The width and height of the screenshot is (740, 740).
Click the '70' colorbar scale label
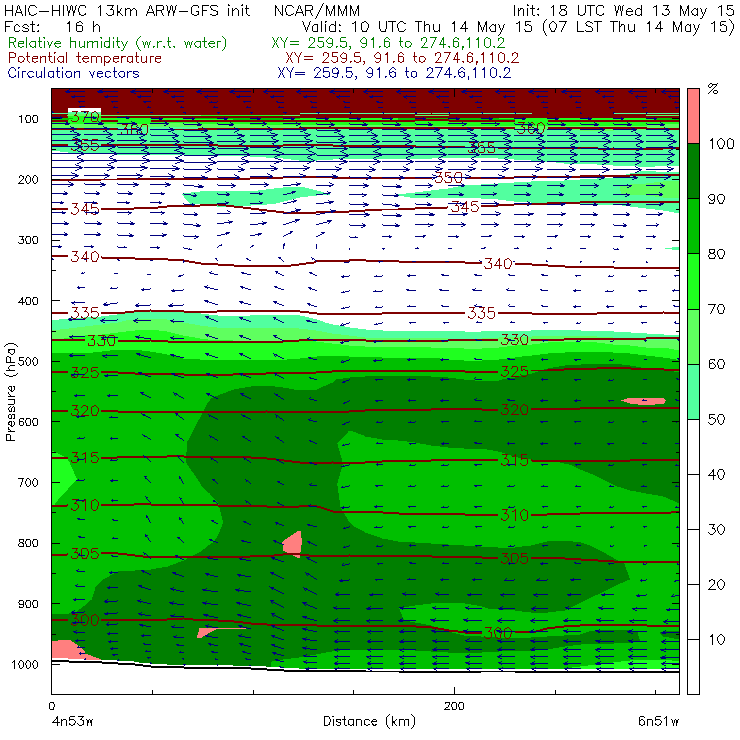point(717,309)
